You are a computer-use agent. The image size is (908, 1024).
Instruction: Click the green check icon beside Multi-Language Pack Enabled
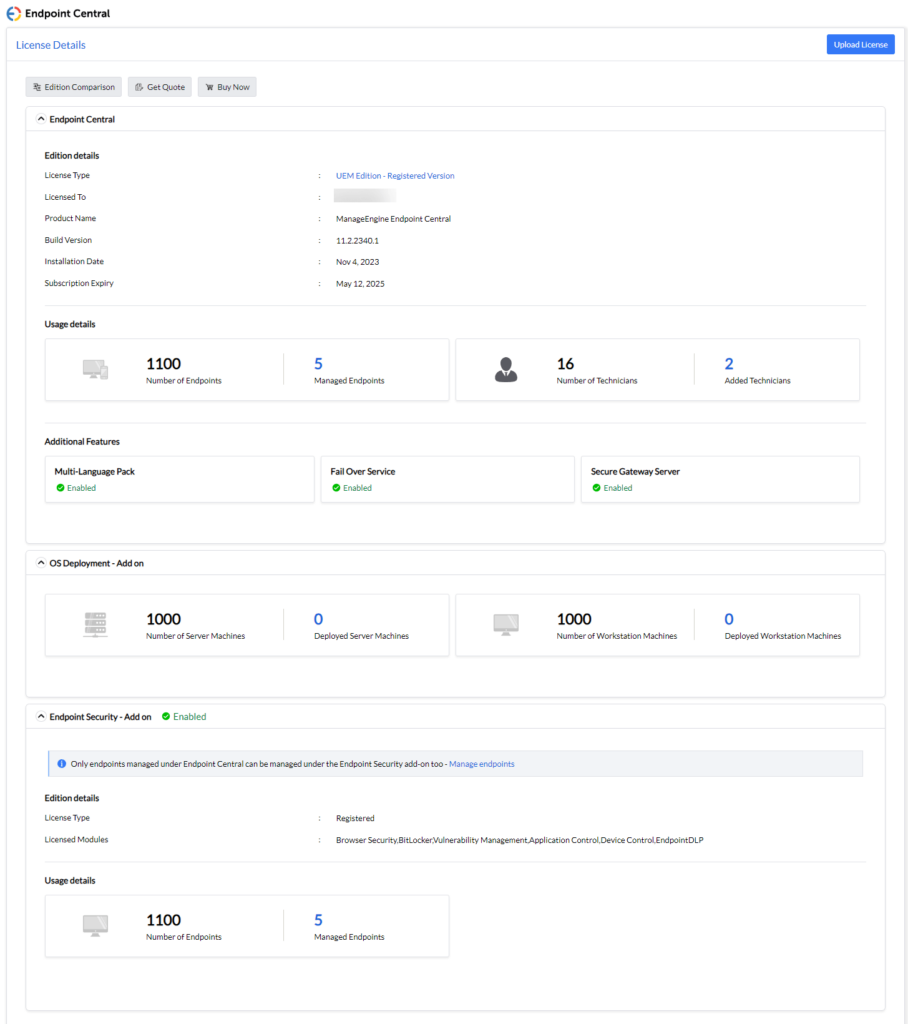[x=60, y=488]
